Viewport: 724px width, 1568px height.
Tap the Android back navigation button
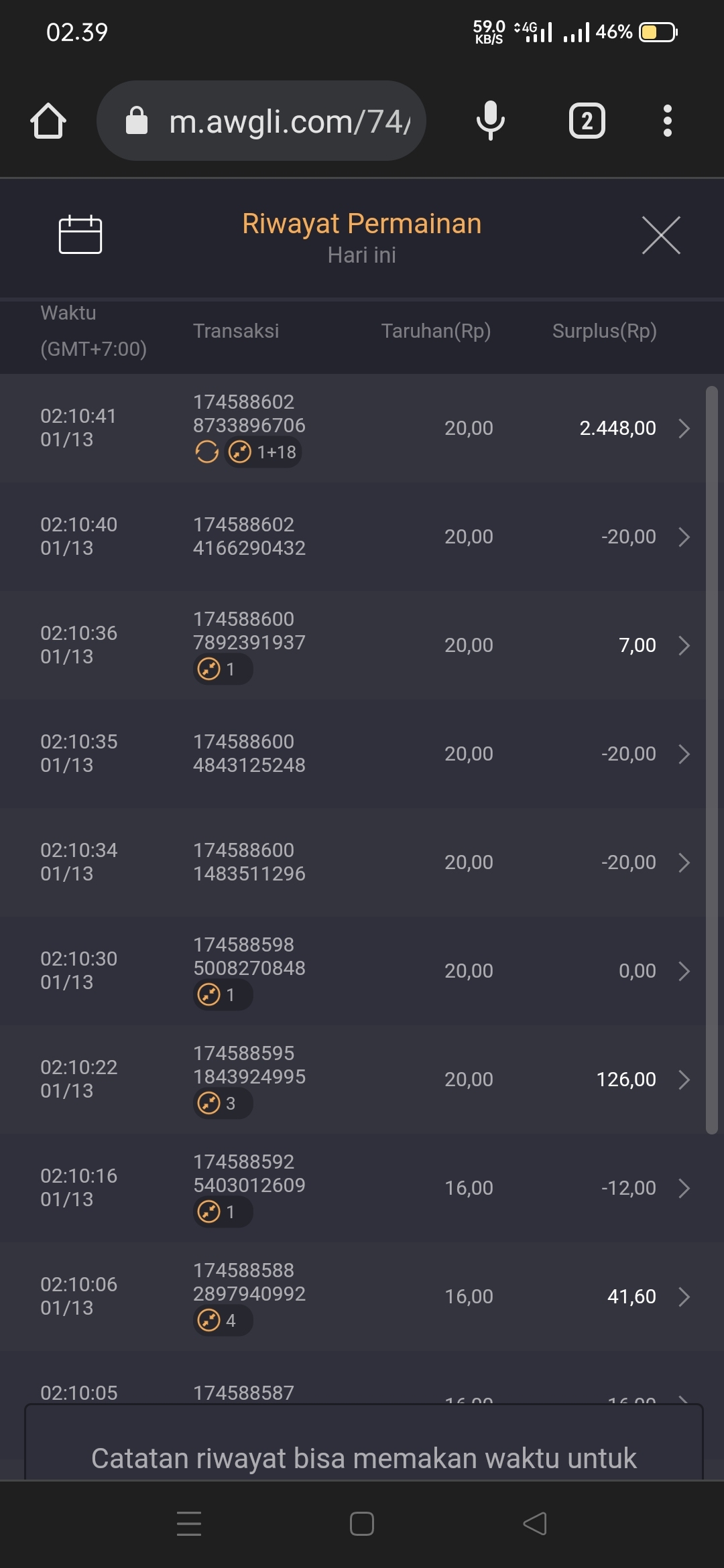pos(535,1523)
